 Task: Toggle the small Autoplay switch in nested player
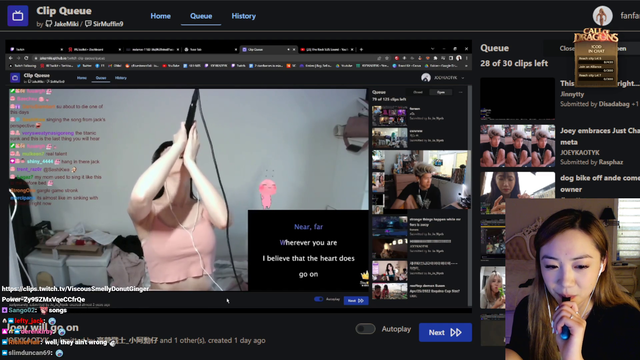(x=318, y=299)
